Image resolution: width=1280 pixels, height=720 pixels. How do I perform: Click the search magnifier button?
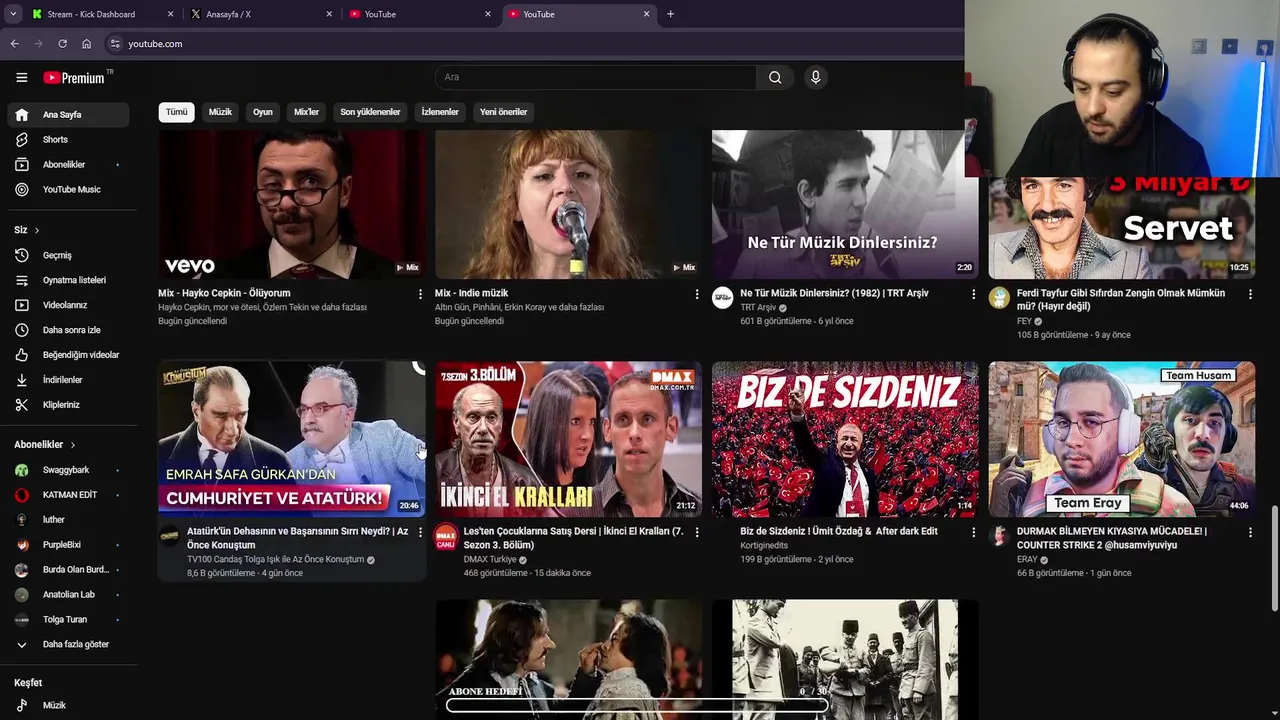[775, 77]
